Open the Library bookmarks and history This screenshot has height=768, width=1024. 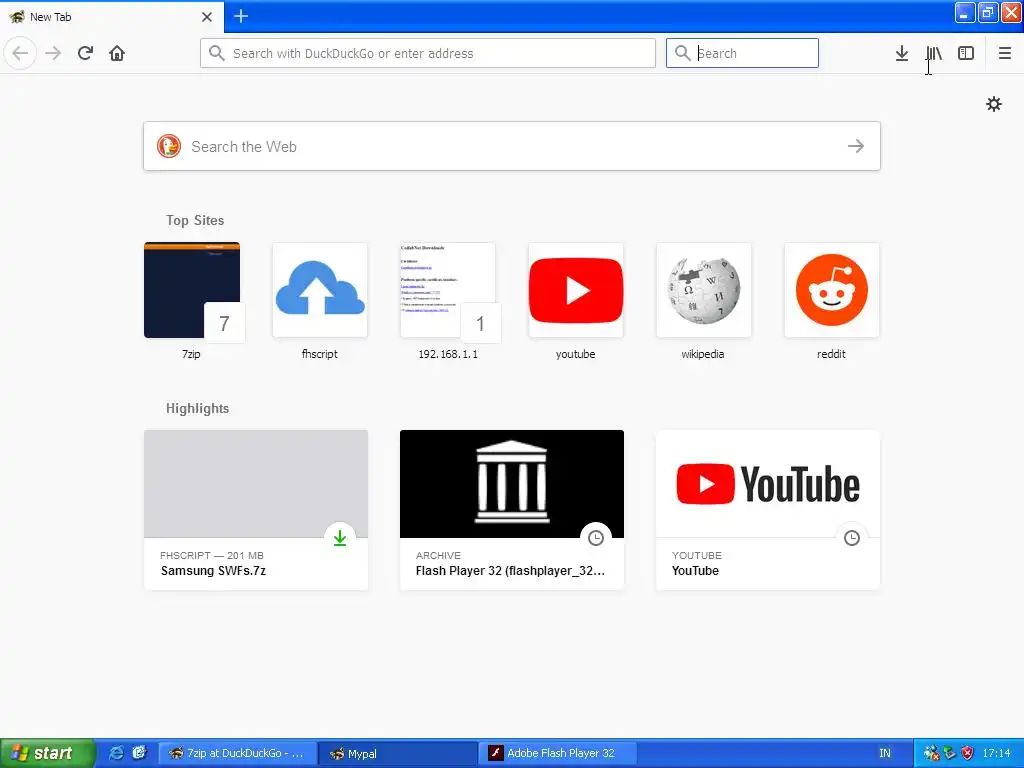(x=934, y=53)
